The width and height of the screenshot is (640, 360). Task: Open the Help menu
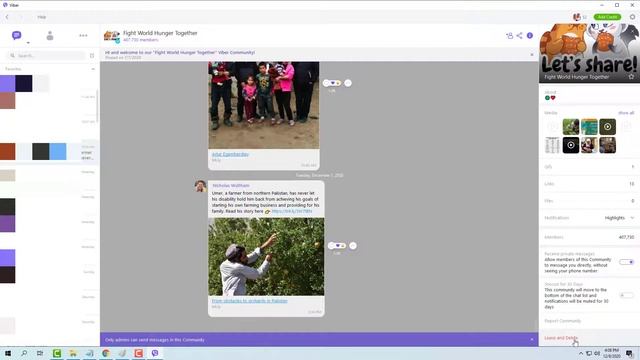point(42,17)
